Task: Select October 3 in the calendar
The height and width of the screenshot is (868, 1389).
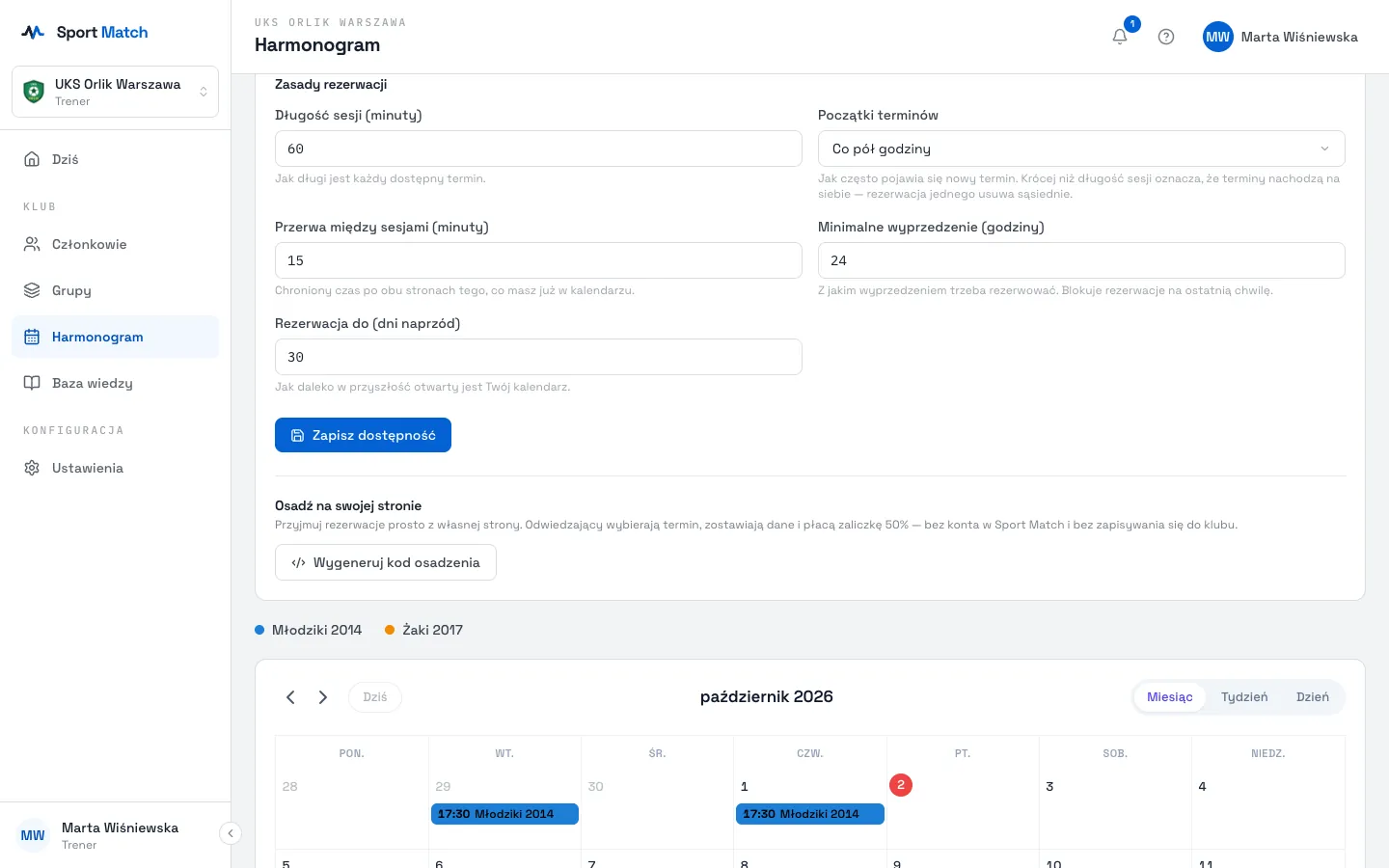Action: (1049, 787)
